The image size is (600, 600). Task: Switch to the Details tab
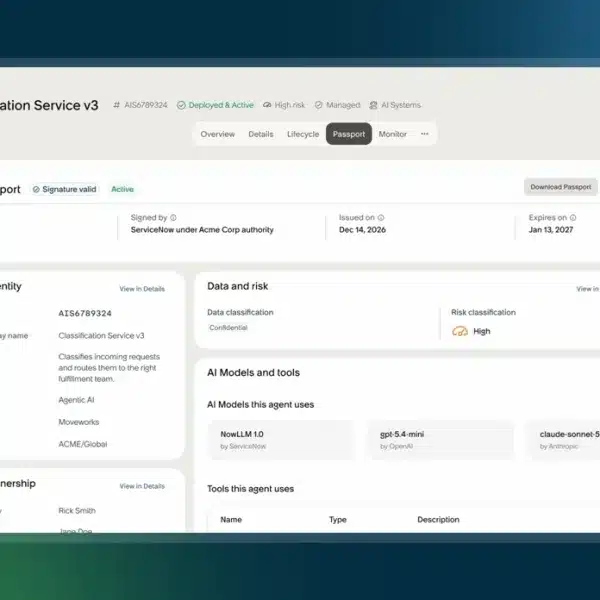click(x=261, y=134)
